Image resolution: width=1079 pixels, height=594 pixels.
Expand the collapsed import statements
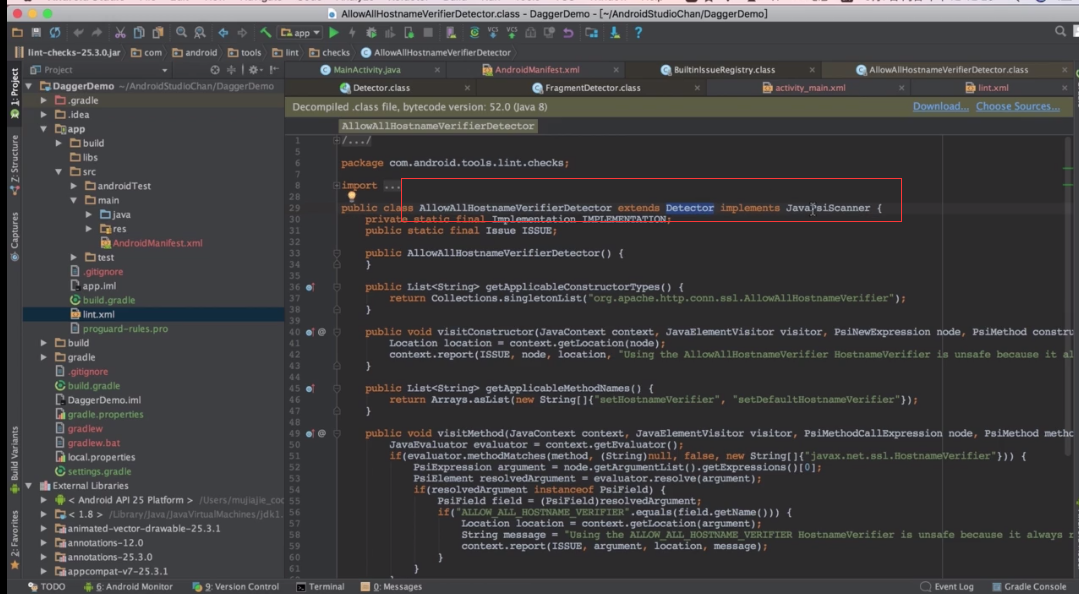[x=336, y=185]
